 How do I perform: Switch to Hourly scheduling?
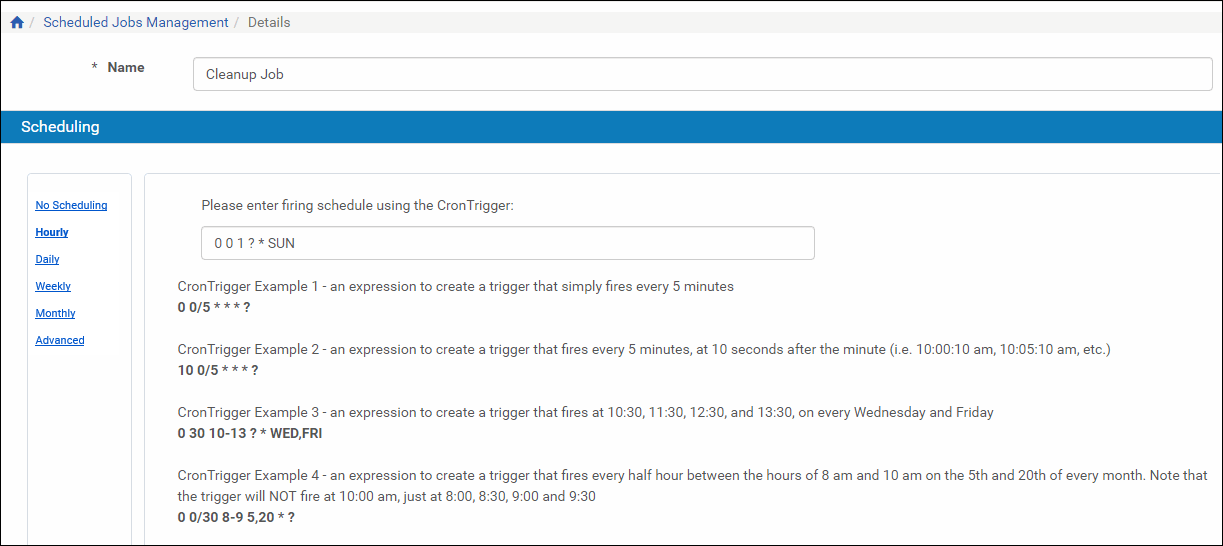tap(52, 232)
